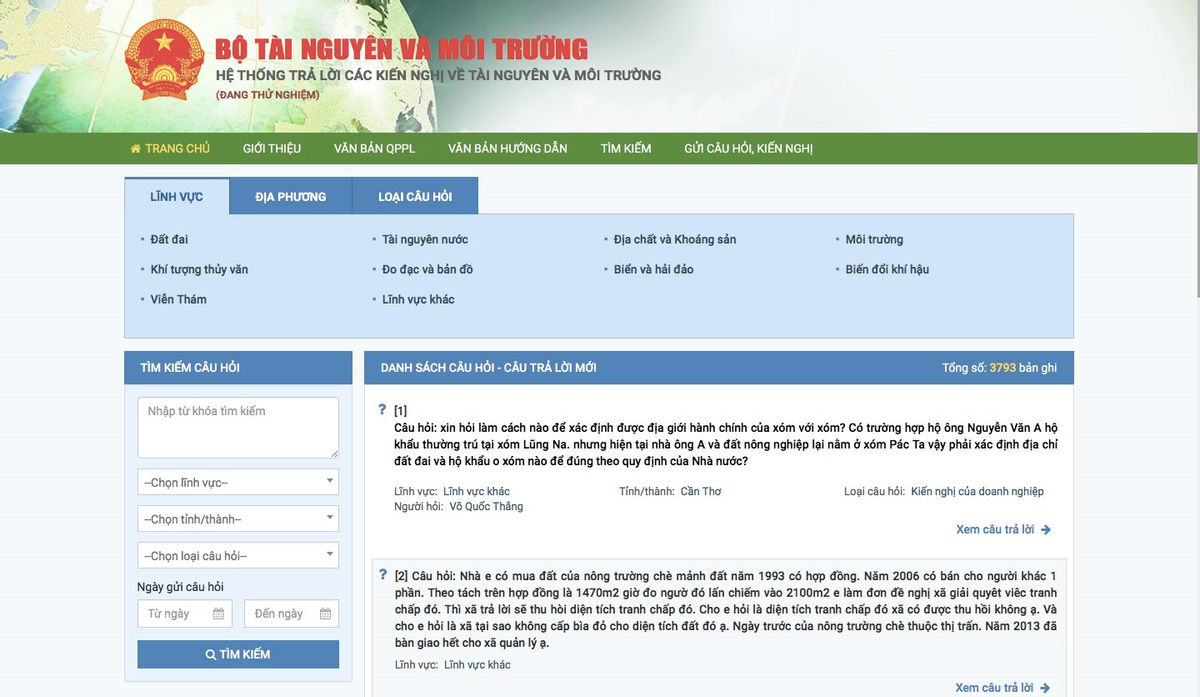Image resolution: width=1200 pixels, height=697 pixels.
Task: Switch to the Địa phương tab
Action: pos(290,197)
